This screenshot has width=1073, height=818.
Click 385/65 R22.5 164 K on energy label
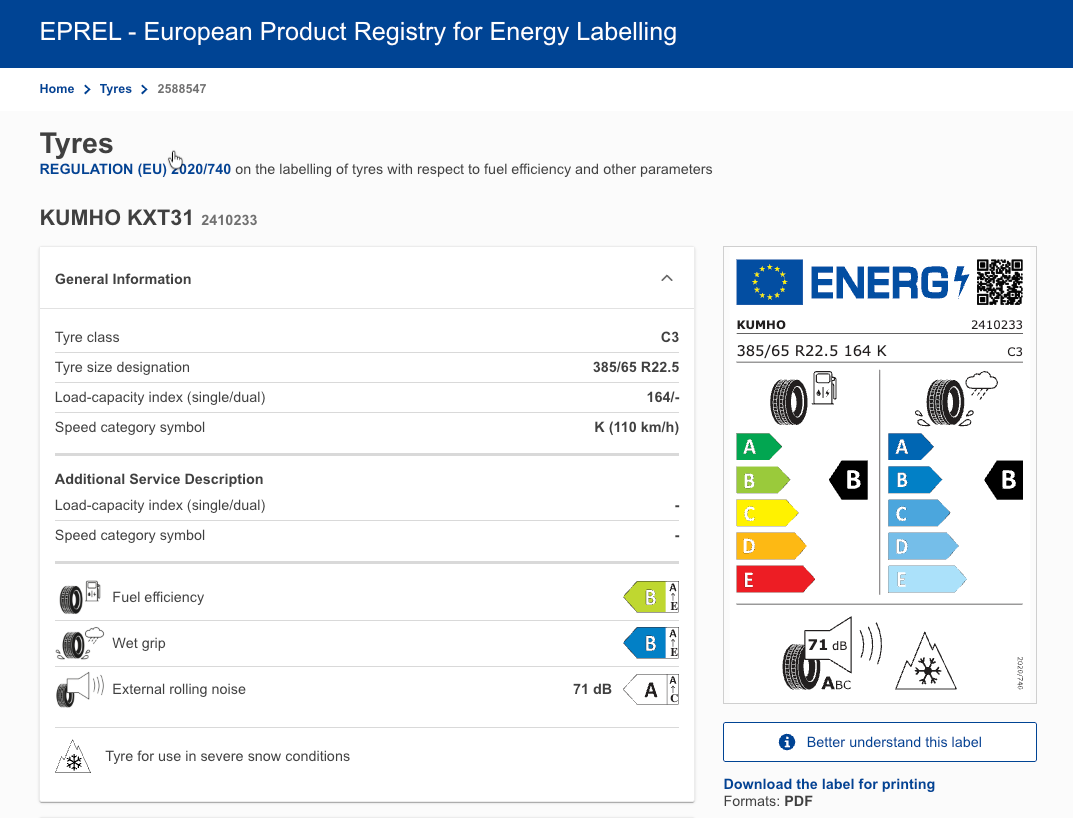[811, 351]
